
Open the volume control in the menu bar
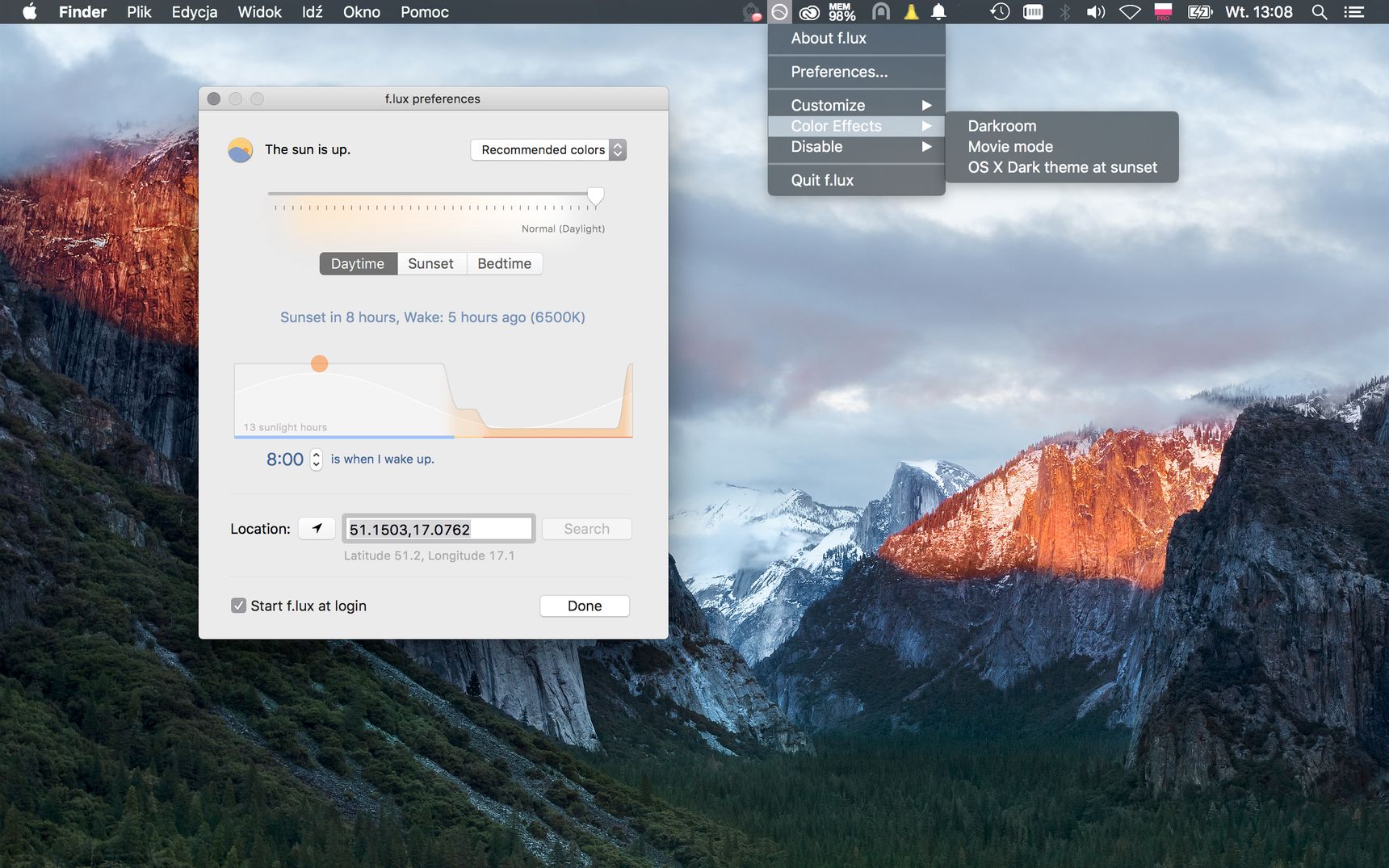1096,12
